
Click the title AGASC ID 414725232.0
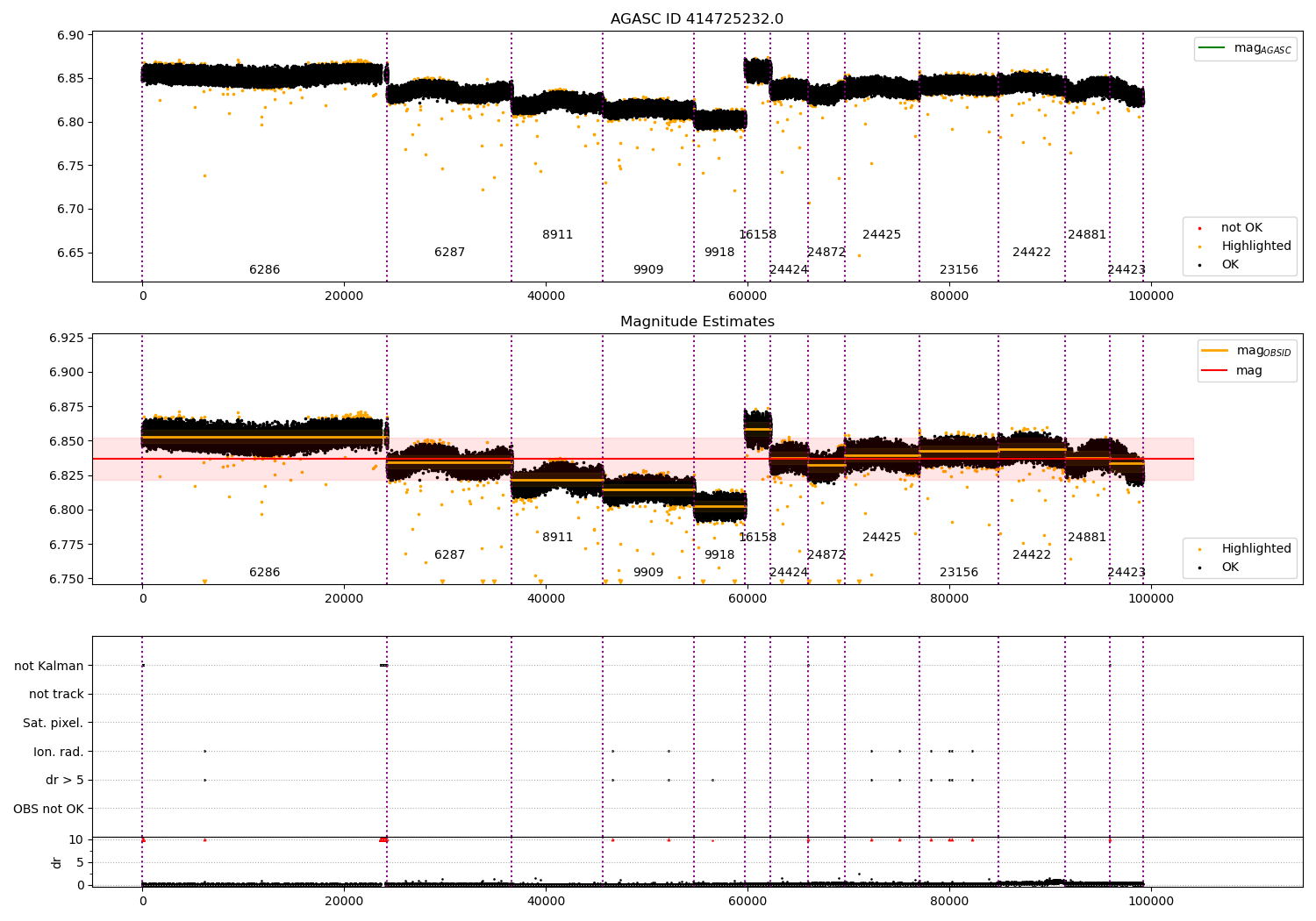(x=697, y=19)
